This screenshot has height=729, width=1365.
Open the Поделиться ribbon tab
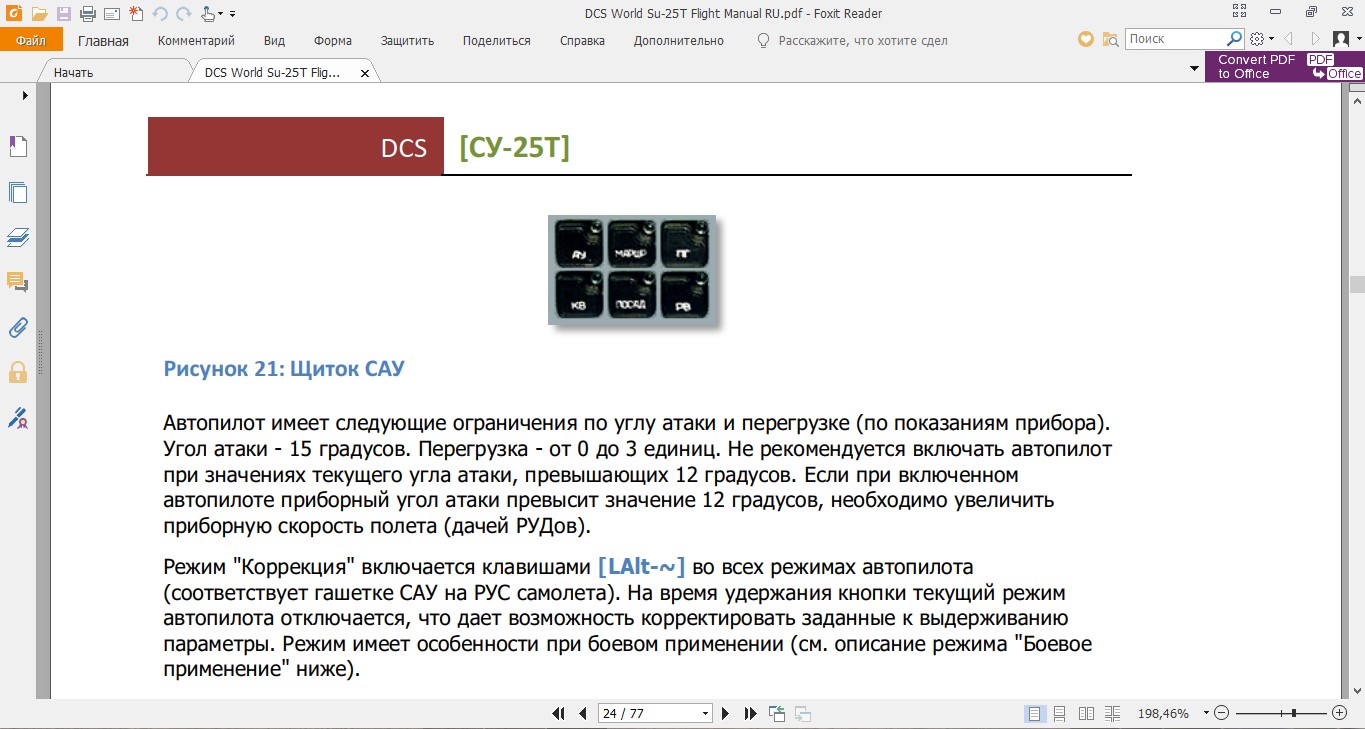pyautogui.click(x=496, y=41)
